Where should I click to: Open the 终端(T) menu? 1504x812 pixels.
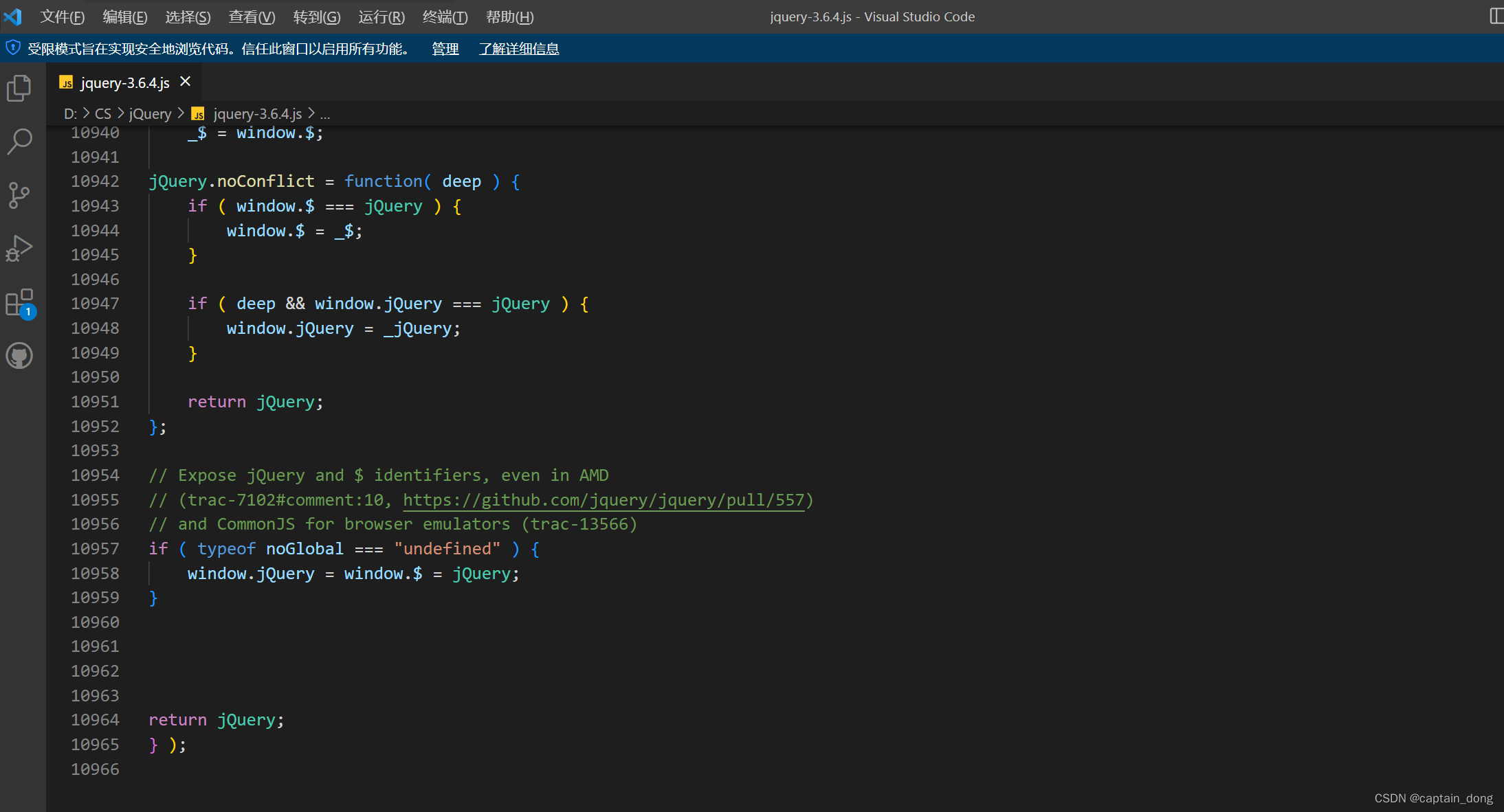coord(445,16)
